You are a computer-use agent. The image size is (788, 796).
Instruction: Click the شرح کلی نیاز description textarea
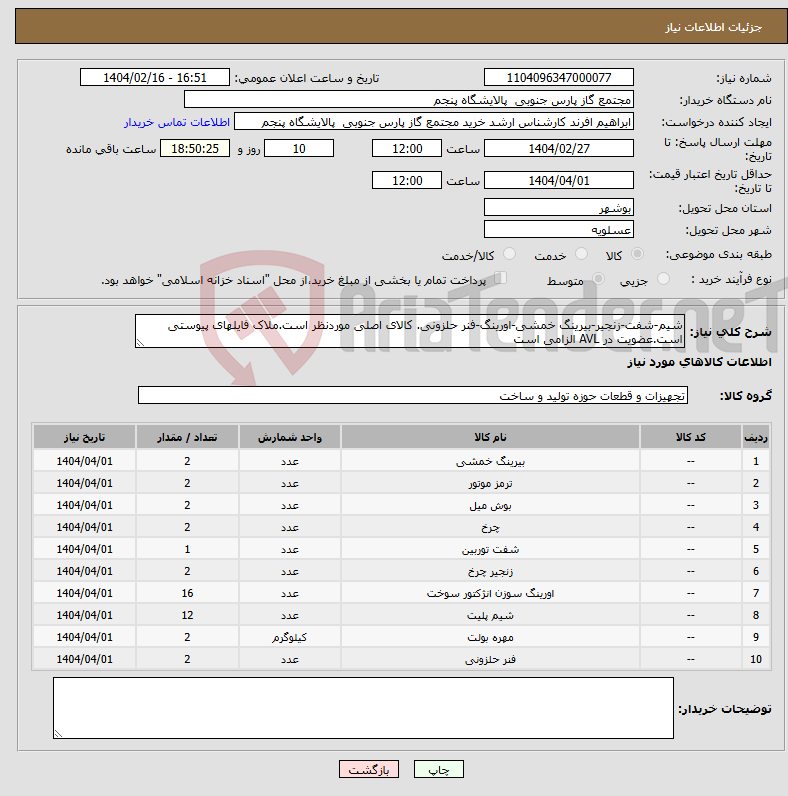410,331
